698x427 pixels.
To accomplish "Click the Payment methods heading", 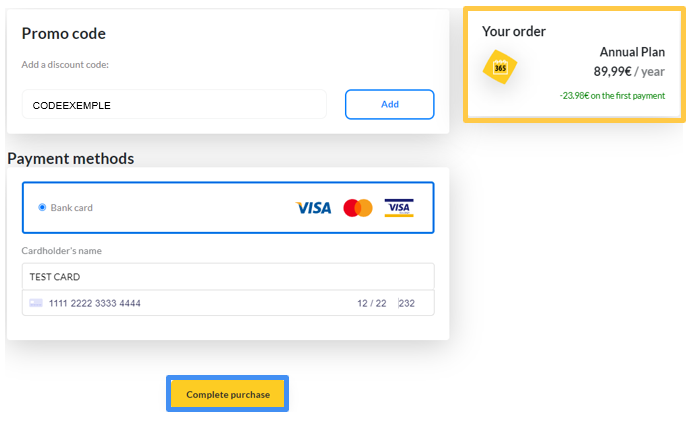I will 71,159.
